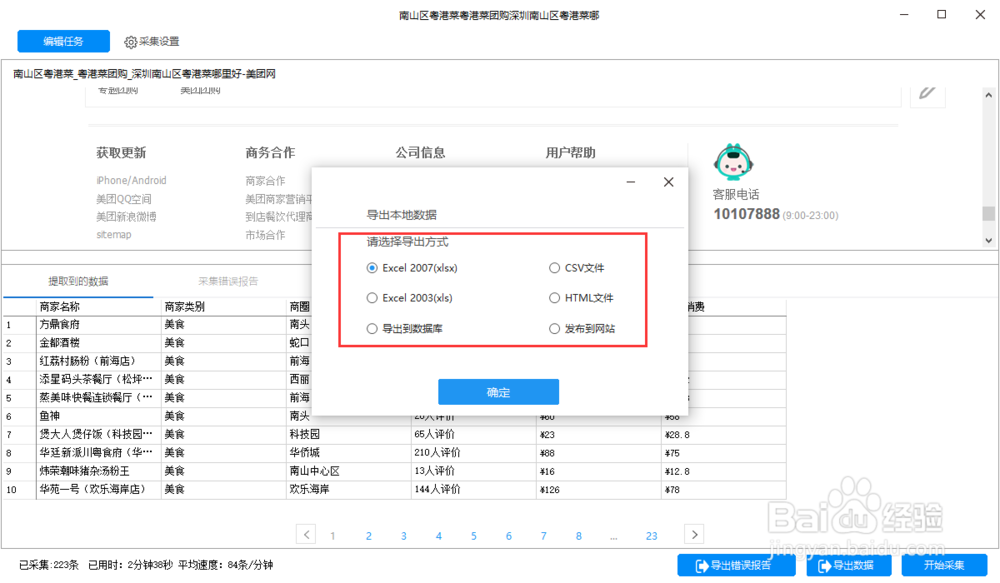Screen dimensions: 1000x583
Task: Click the customer service mascot icon
Action: (x=733, y=162)
